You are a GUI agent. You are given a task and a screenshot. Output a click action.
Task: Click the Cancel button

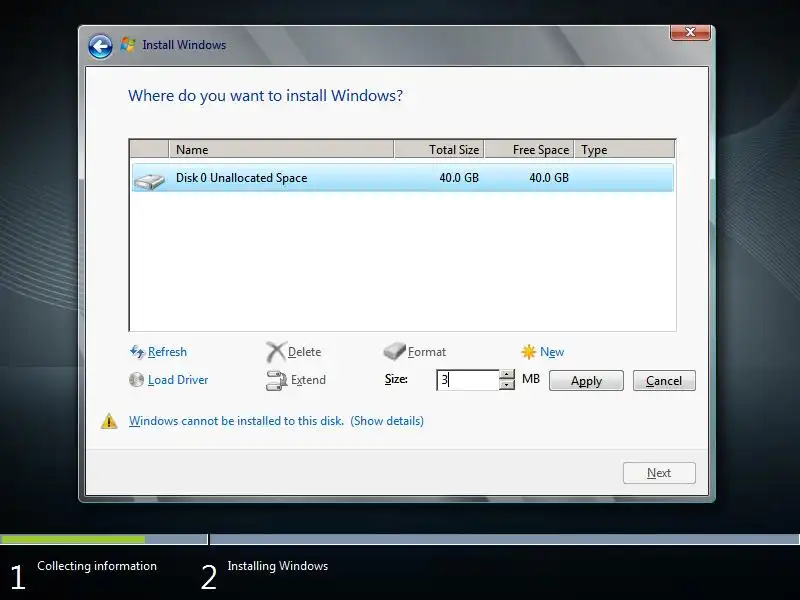pos(664,381)
